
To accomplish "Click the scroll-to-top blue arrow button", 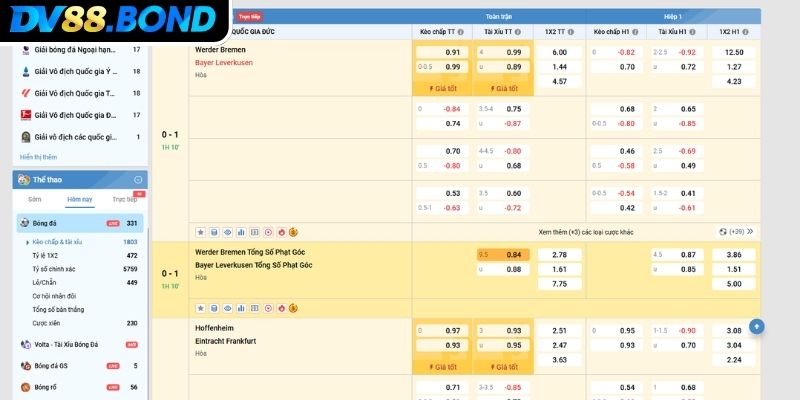I will 757,326.
